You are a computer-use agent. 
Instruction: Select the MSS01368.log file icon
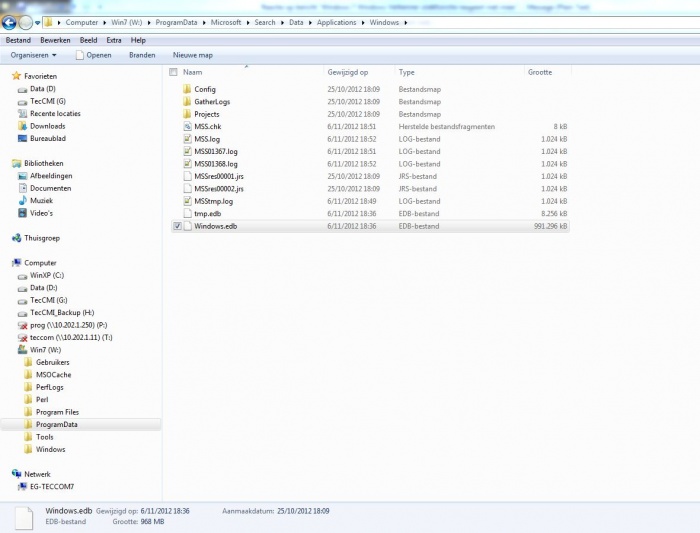pyautogui.click(x=188, y=164)
